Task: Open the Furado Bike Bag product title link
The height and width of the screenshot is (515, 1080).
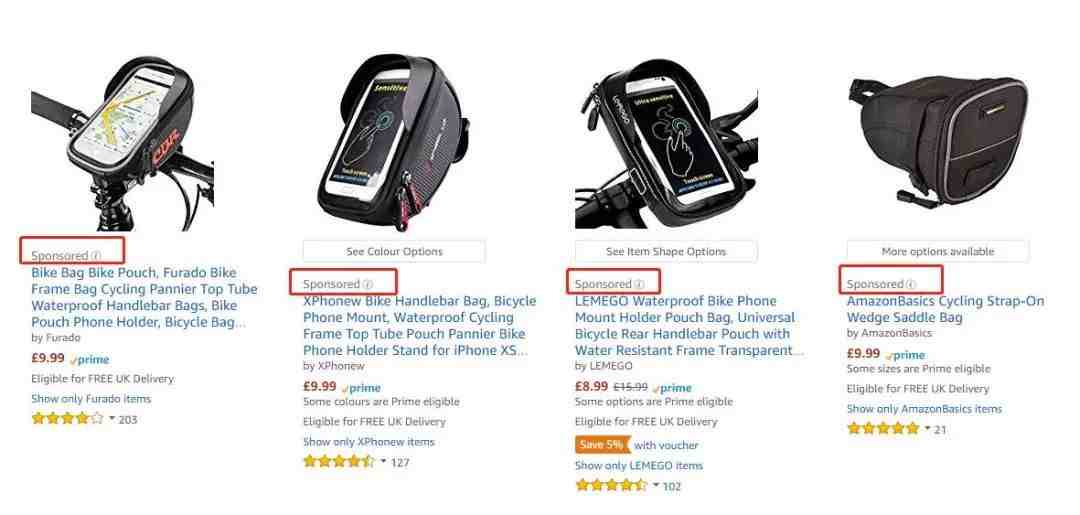Action: click(x=144, y=297)
